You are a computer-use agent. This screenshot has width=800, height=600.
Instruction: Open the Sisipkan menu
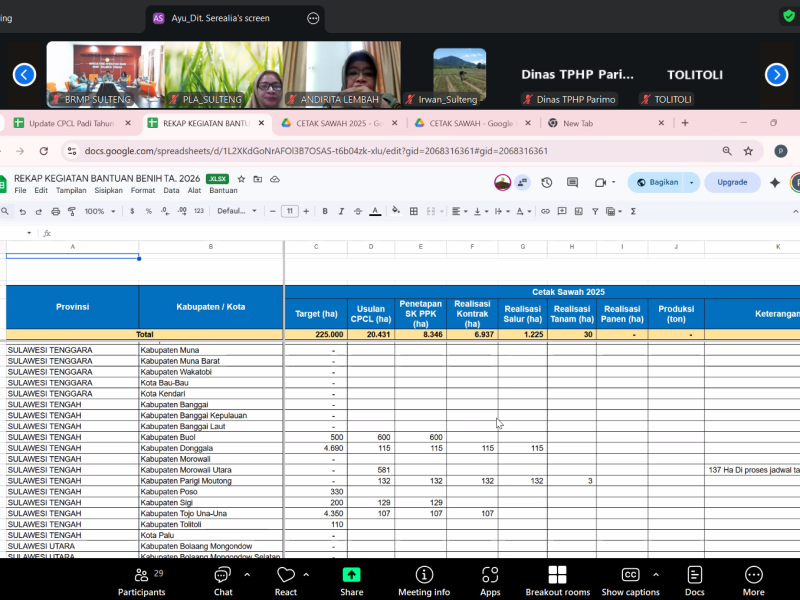109,190
